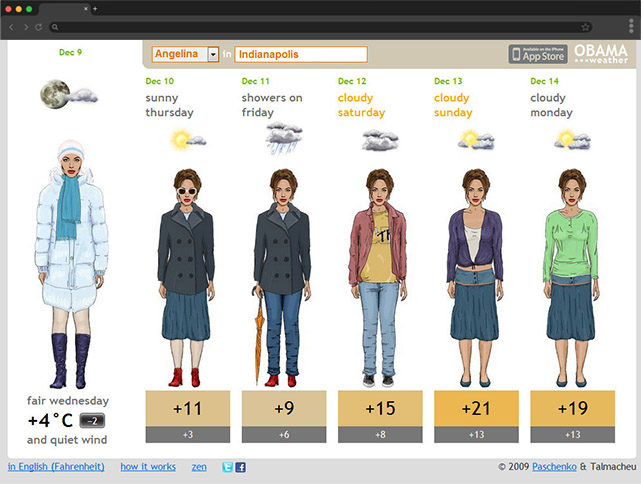Click the Obama Weather logo

600,54
